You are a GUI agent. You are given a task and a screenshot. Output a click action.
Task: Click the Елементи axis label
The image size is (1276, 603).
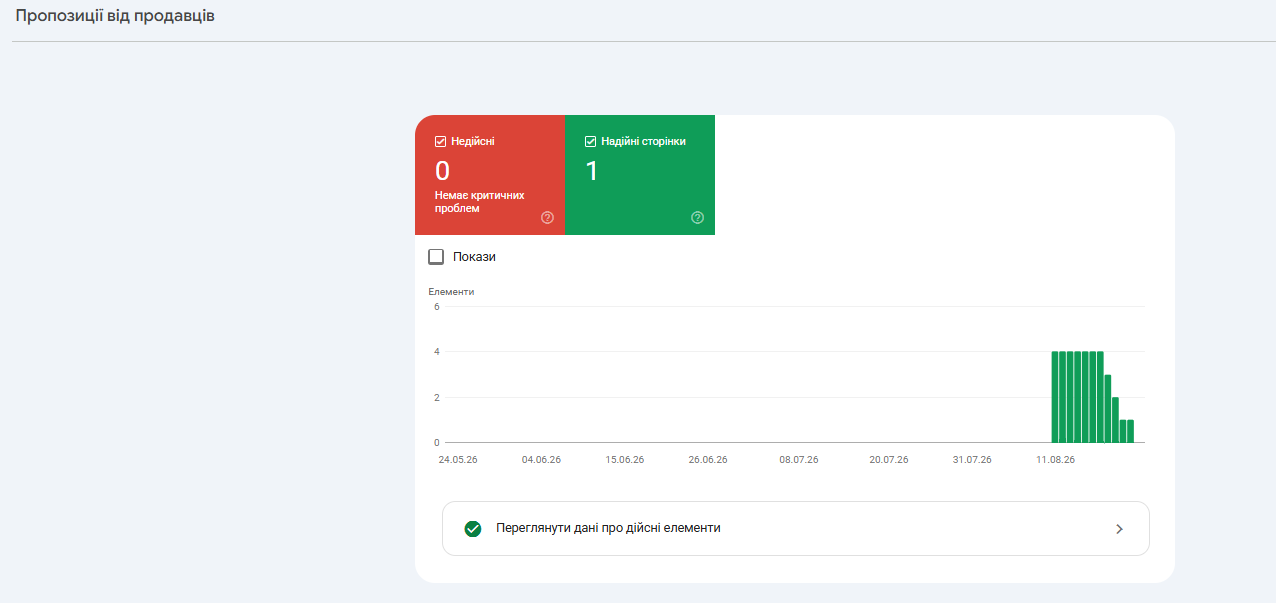pos(451,291)
